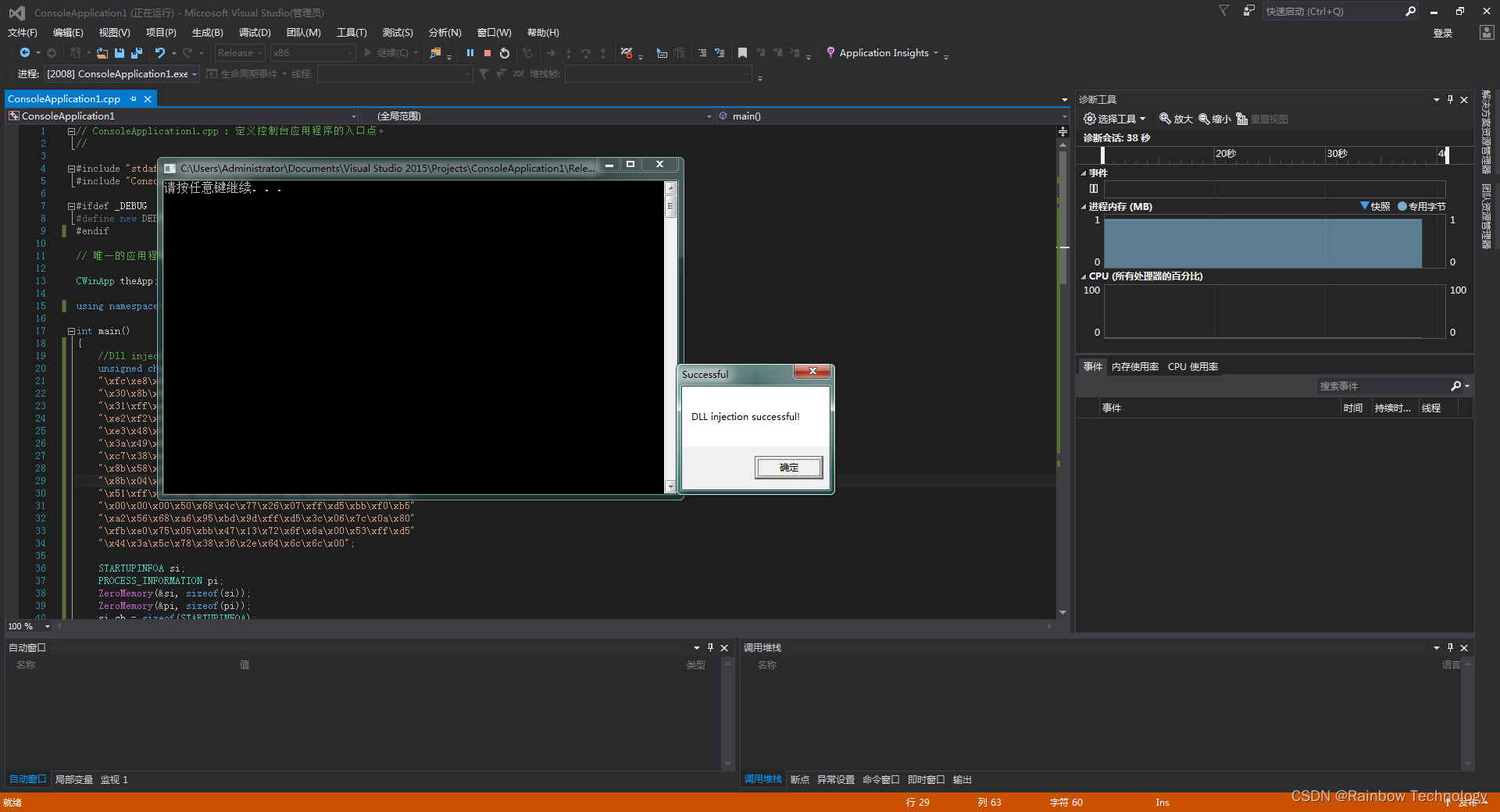Pause debugging with the Break All icon
Image resolution: width=1500 pixels, height=812 pixels.
470,53
